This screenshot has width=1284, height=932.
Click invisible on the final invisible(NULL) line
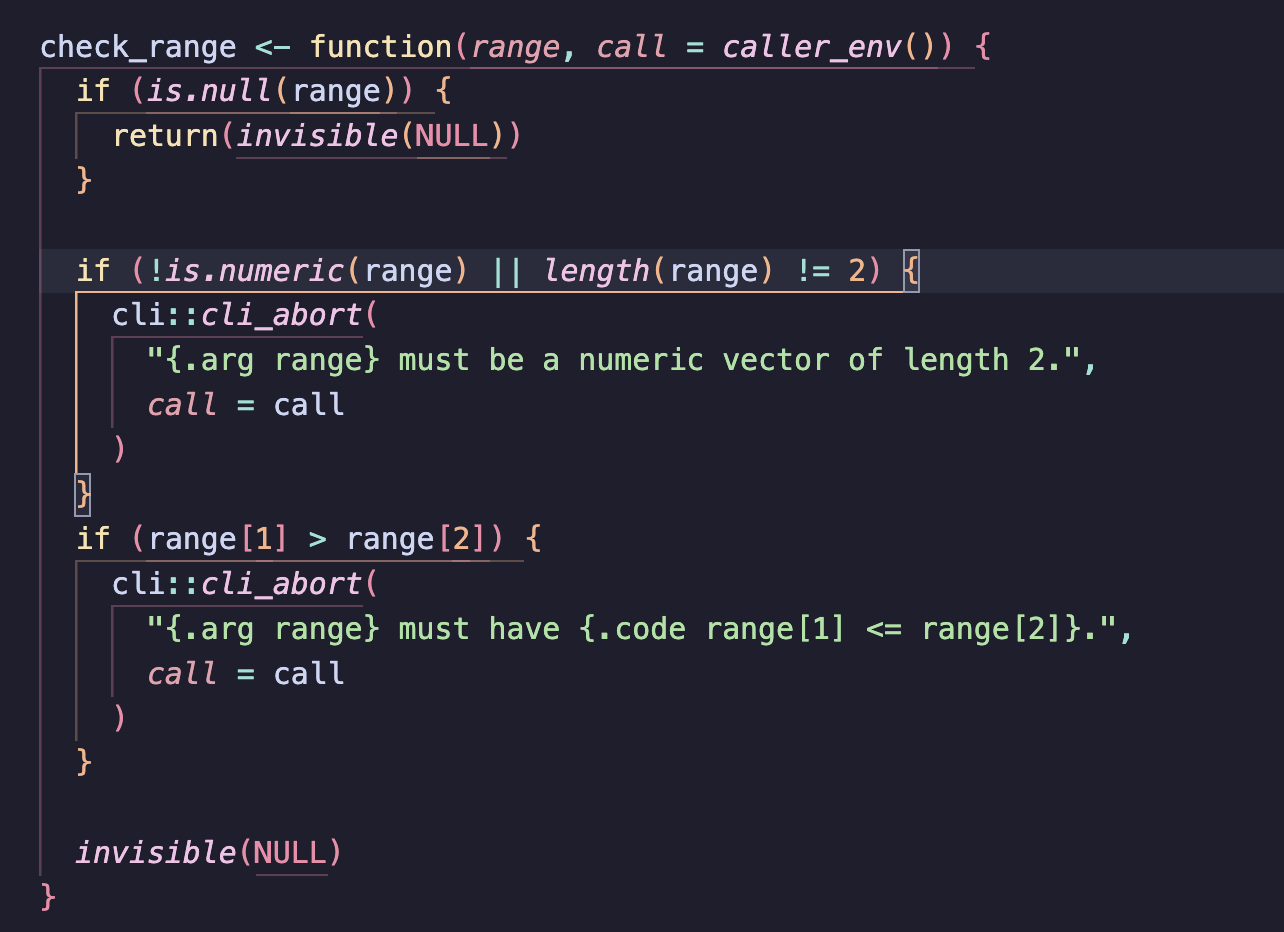[x=155, y=852]
